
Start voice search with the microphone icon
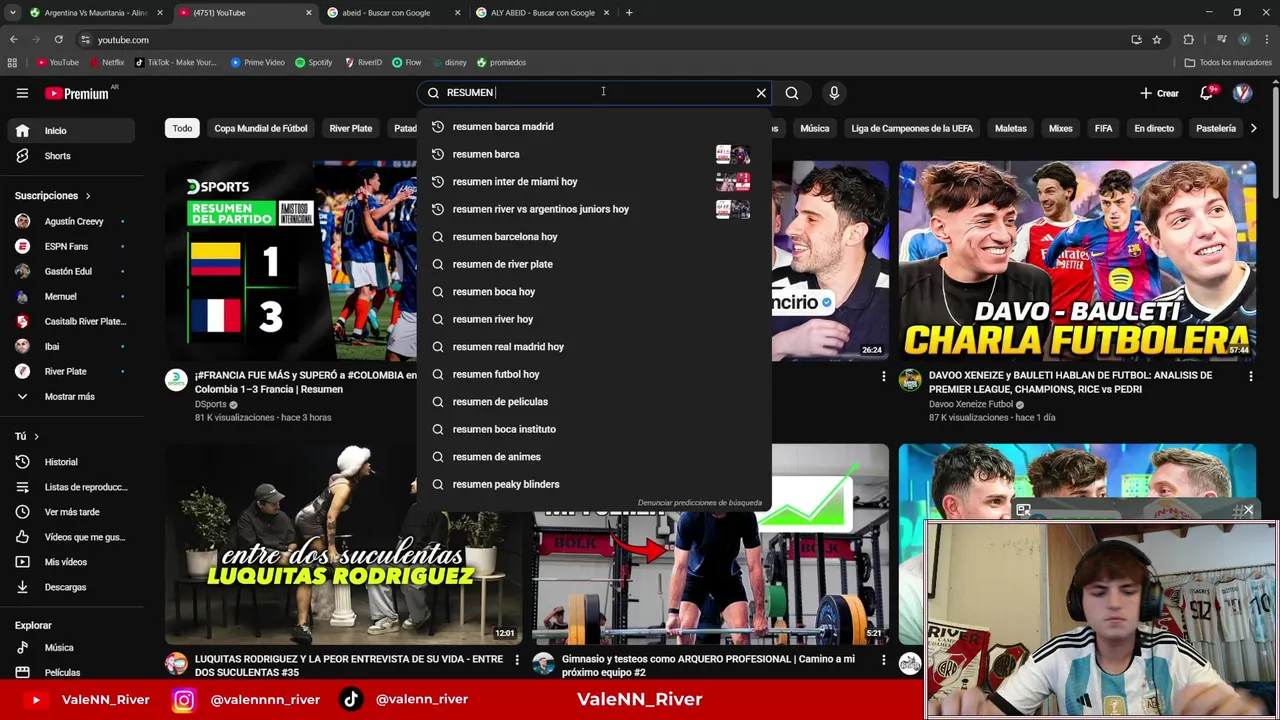(834, 93)
